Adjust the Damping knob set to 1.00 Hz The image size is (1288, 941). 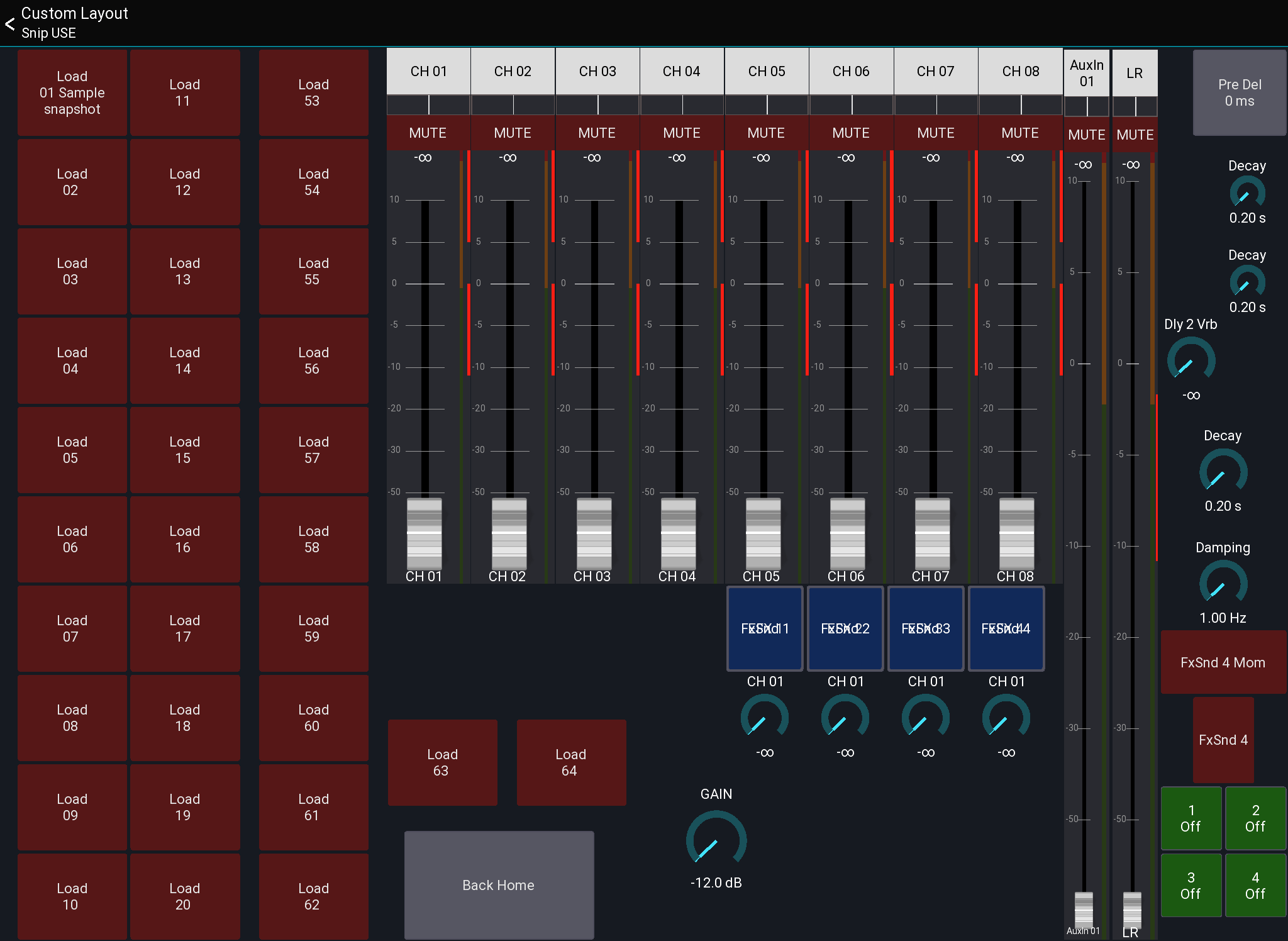pyautogui.click(x=1222, y=584)
